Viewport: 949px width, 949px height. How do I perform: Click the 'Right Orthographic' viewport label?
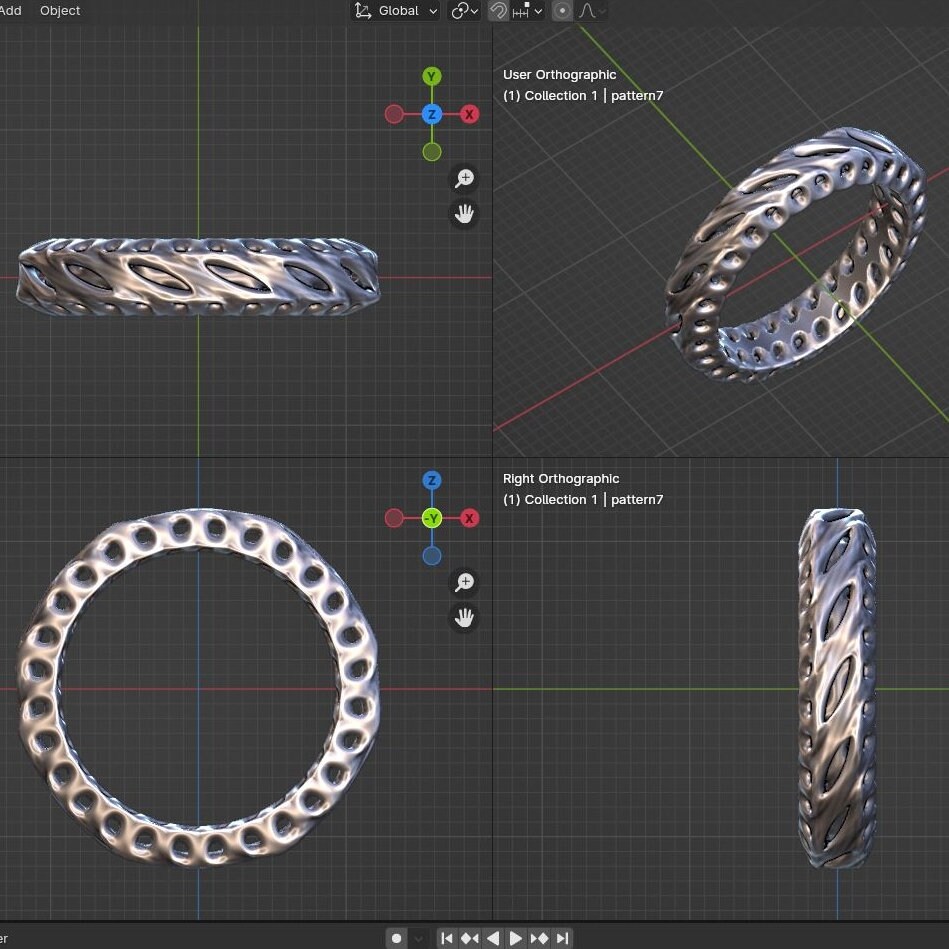point(560,479)
